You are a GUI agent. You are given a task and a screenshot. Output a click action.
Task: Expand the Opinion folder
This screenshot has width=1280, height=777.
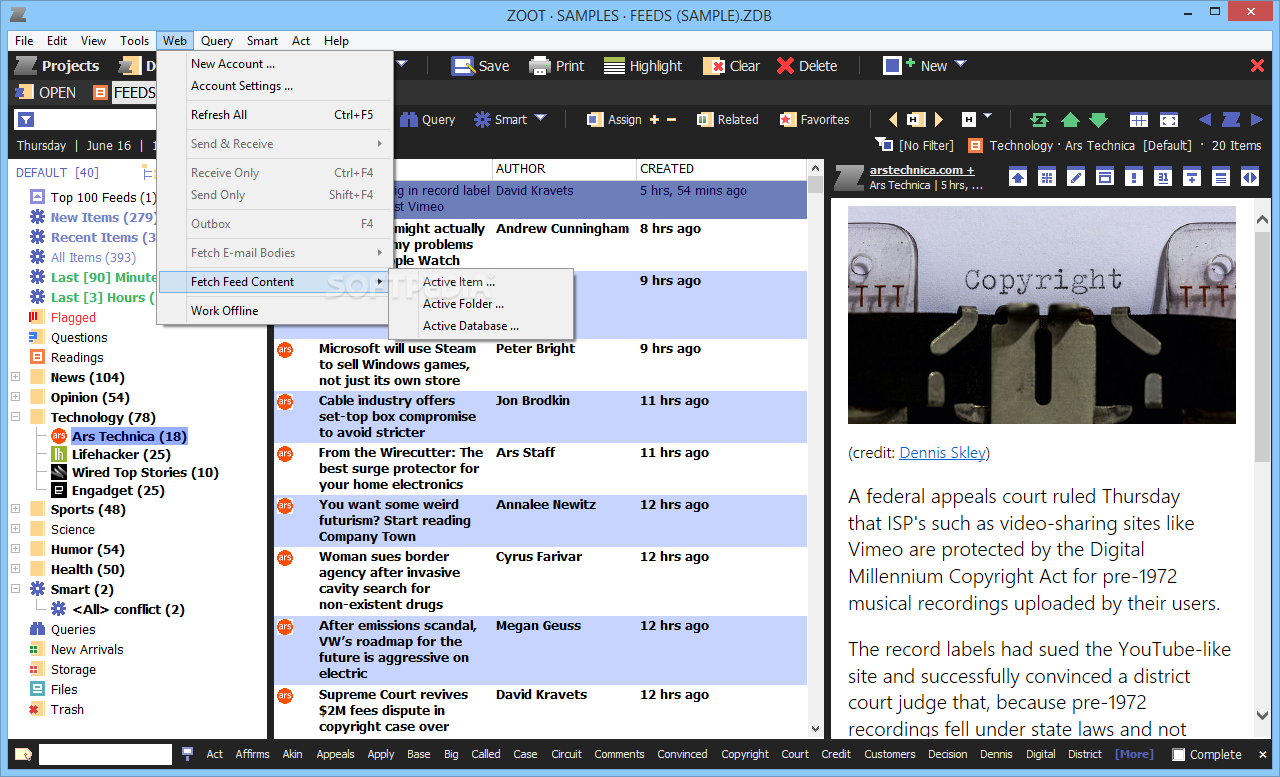(15, 397)
